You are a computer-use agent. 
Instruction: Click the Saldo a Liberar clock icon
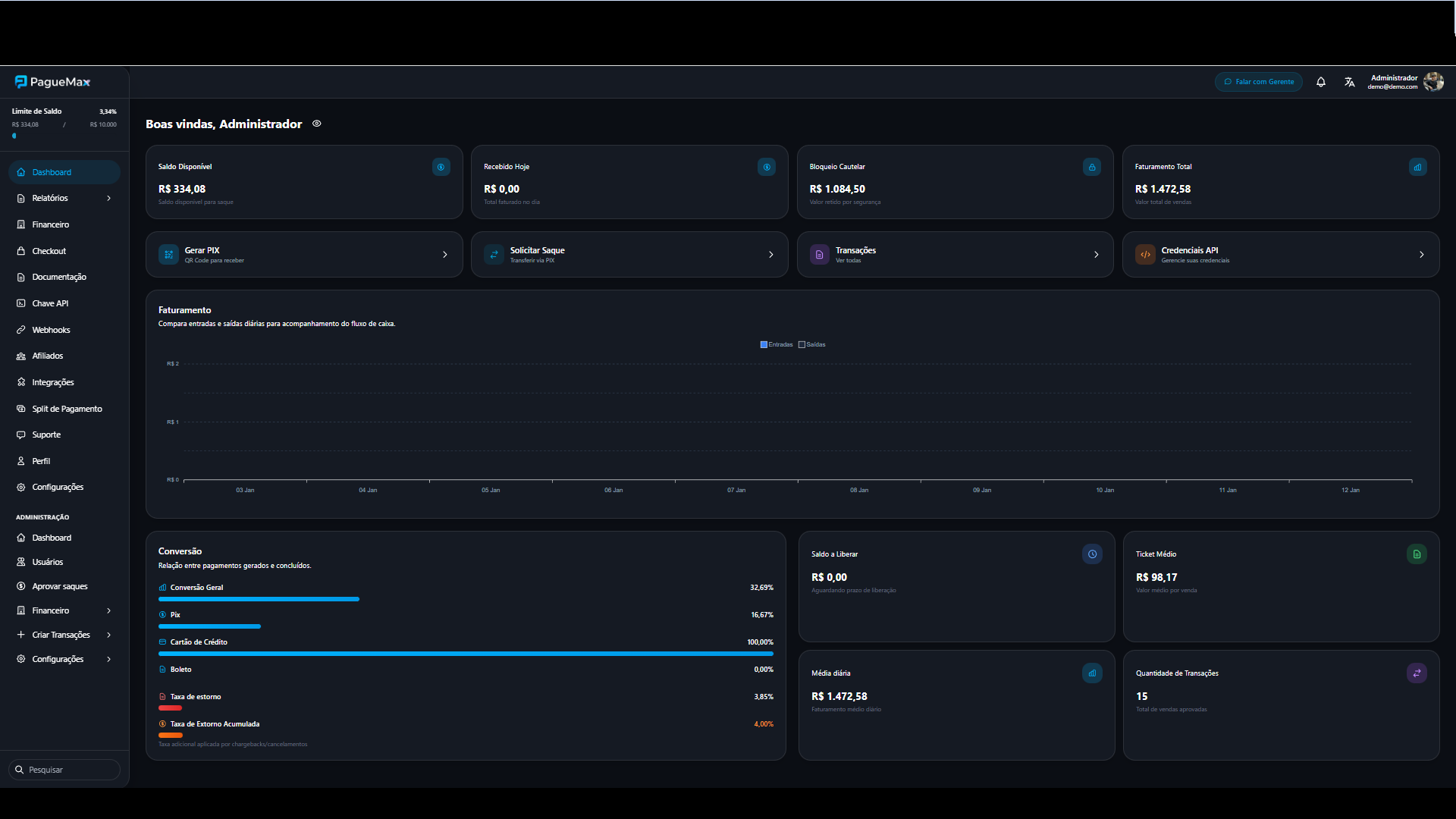click(x=1092, y=554)
